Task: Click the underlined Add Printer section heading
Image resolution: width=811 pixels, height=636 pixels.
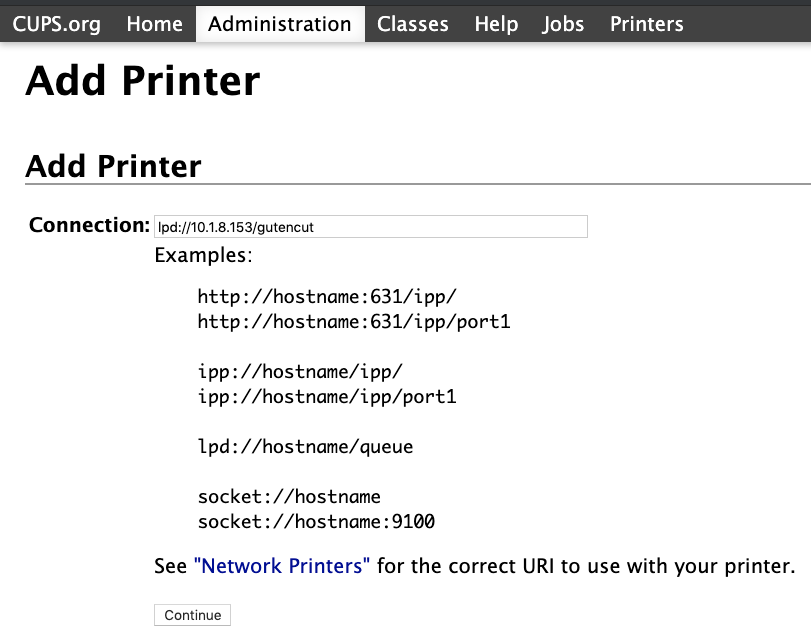Action: 113,166
